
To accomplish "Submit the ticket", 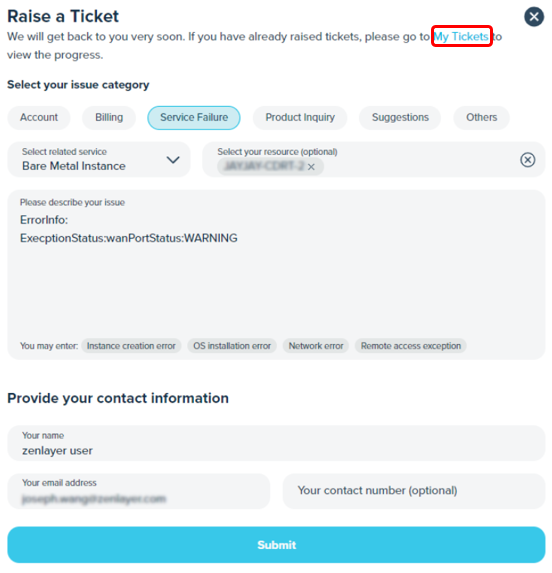I will tap(276, 545).
